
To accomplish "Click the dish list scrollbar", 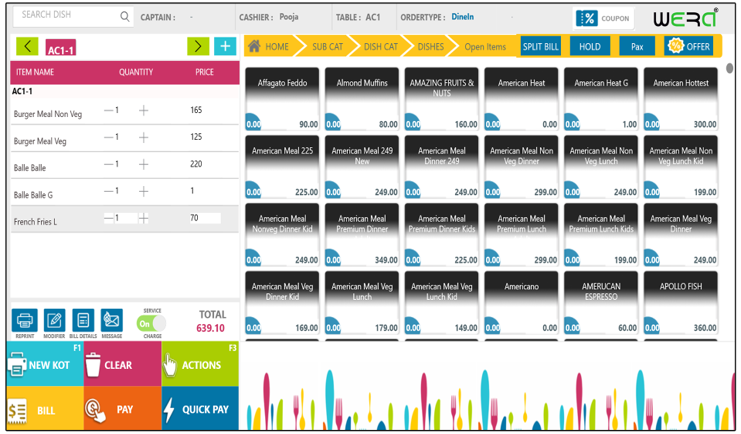I will [x=730, y=68].
